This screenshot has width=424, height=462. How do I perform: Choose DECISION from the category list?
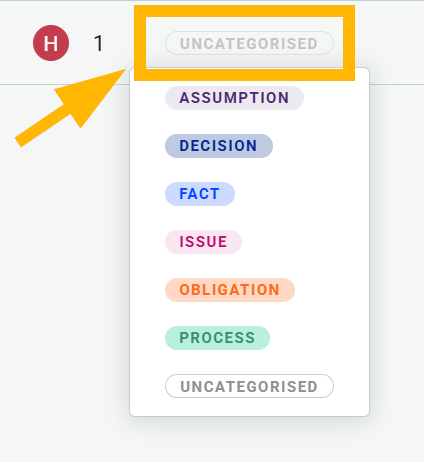coord(219,146)
